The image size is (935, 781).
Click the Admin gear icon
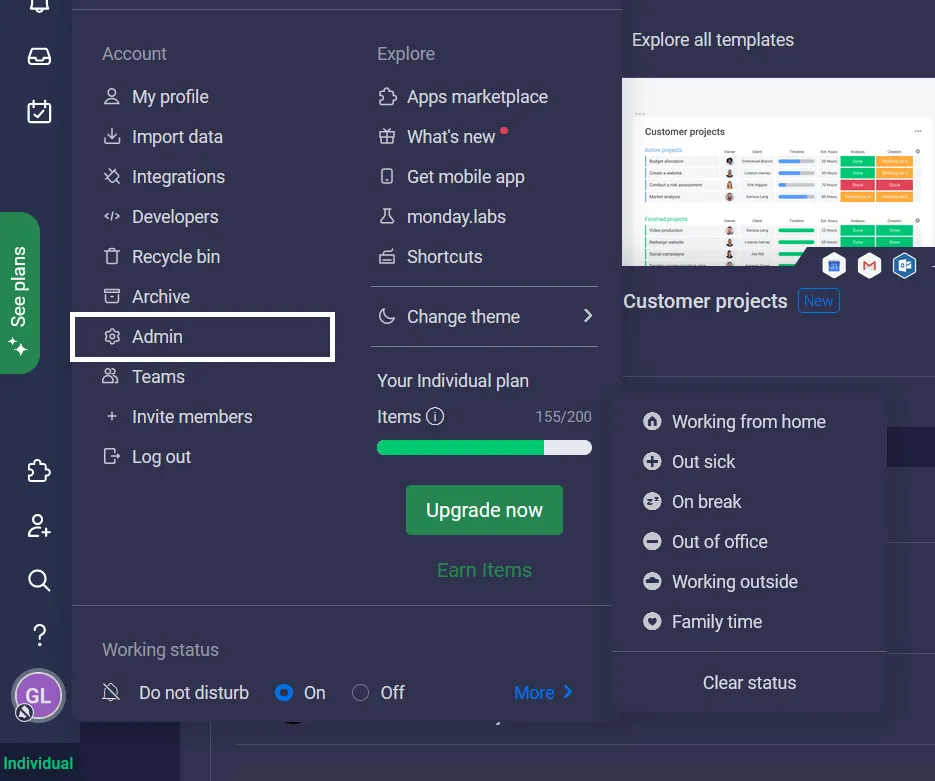coord(112,336)
